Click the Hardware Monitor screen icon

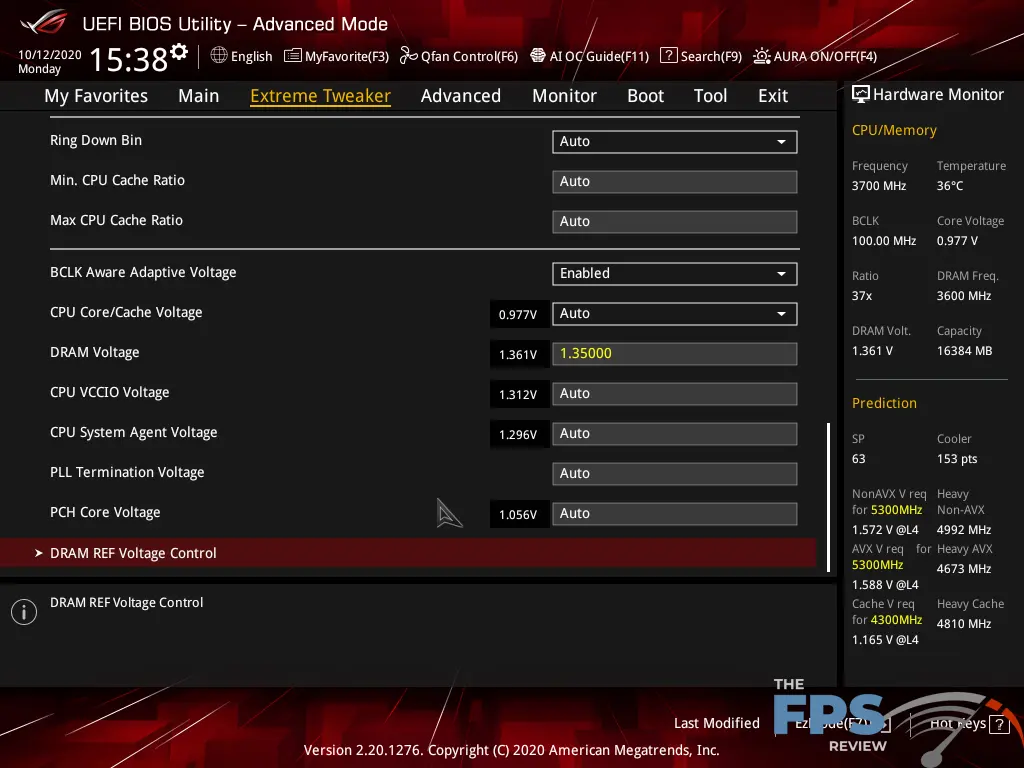pyautogui.click(x=861, y=94)
